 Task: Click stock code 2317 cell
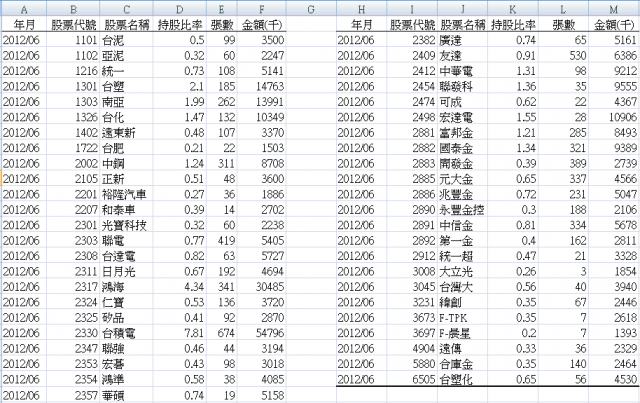tap(73, 287)
